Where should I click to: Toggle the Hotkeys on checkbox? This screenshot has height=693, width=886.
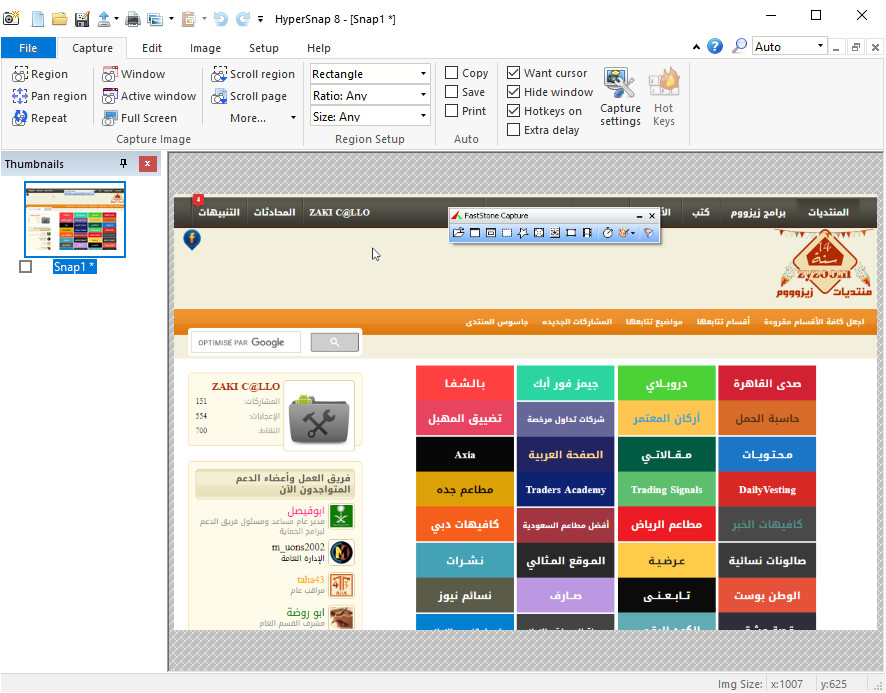point(513,111)
